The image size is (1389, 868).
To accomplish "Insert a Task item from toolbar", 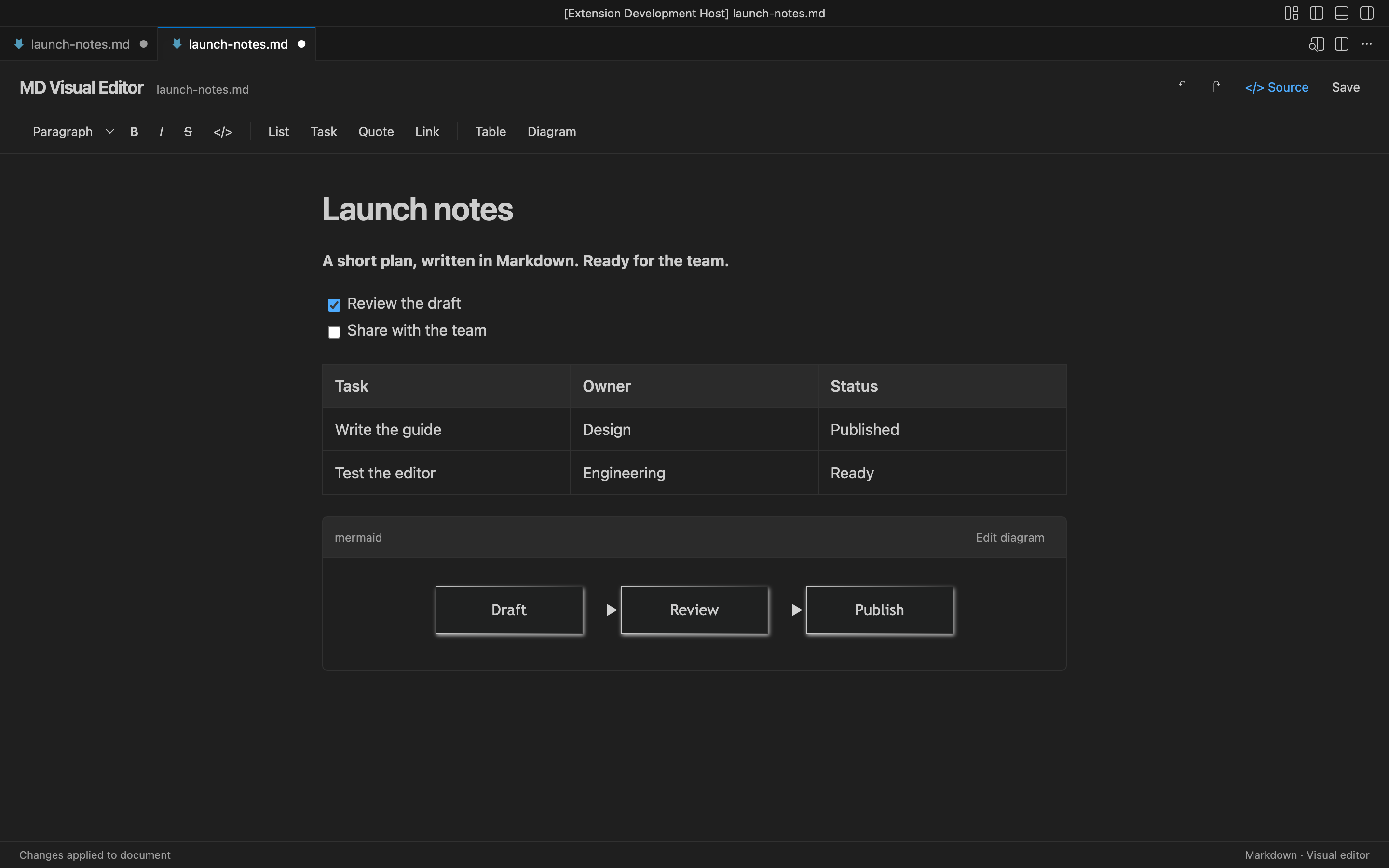I will [324, 132].
